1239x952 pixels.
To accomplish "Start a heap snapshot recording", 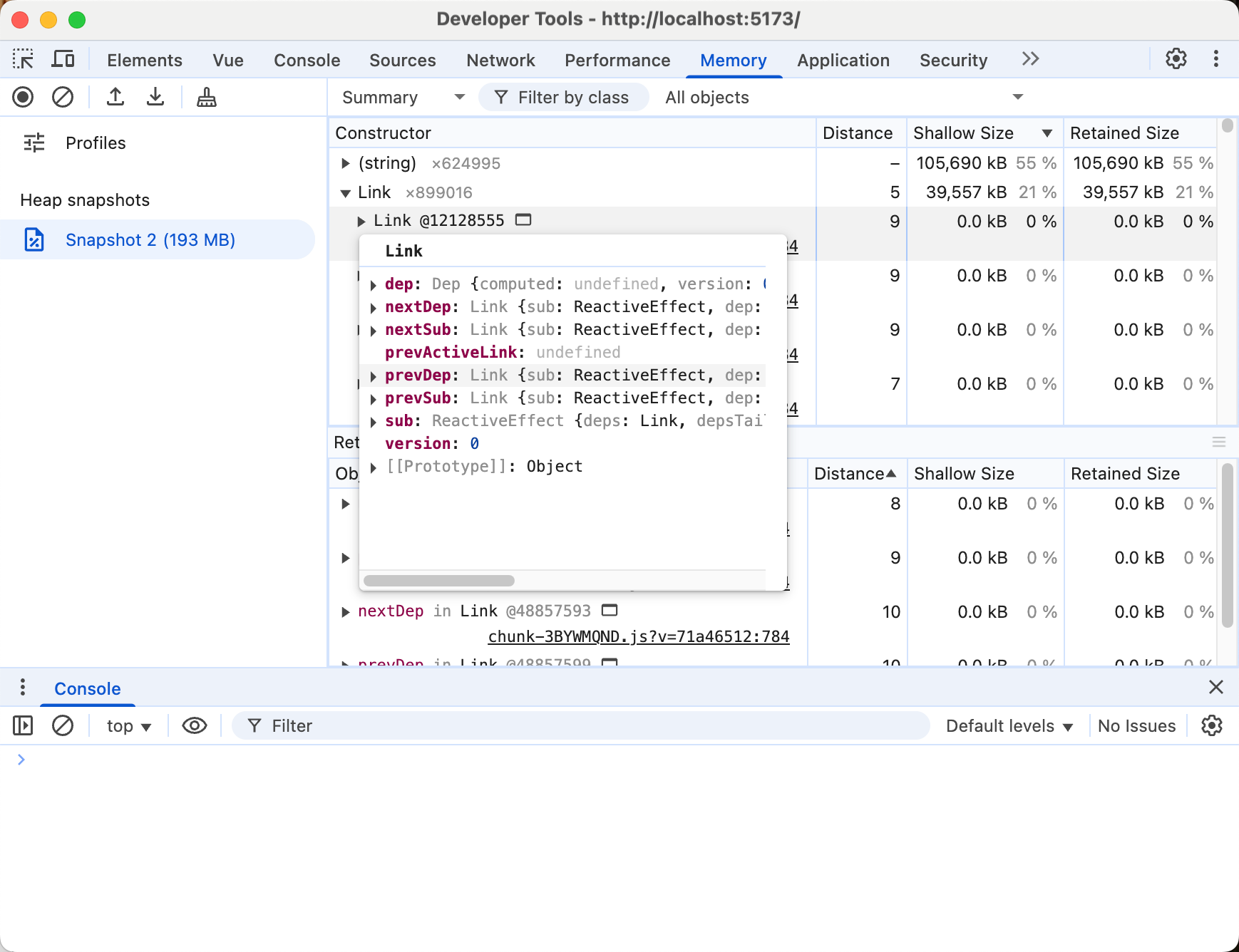I will (x=23, y=97).
